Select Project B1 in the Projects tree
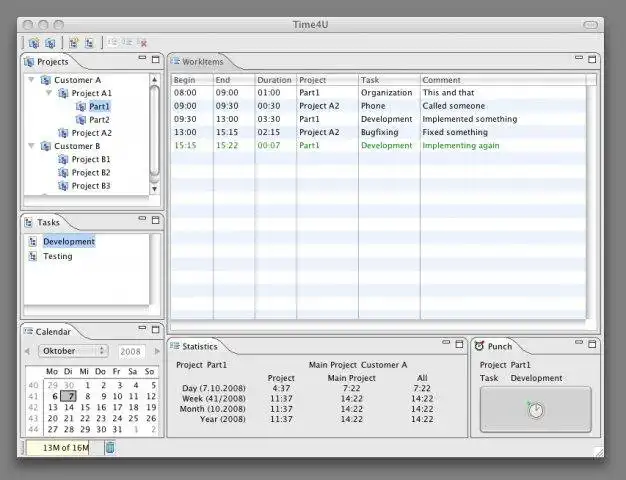The width and height of the screenshot is (626, 480). [x=91, y=159]
